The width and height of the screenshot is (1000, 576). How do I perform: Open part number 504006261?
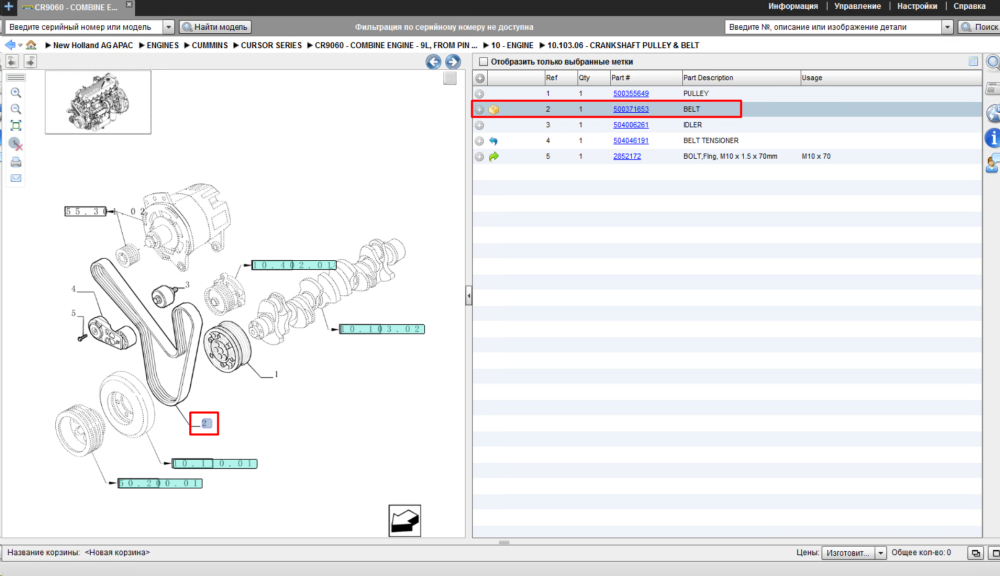point(631,125)
